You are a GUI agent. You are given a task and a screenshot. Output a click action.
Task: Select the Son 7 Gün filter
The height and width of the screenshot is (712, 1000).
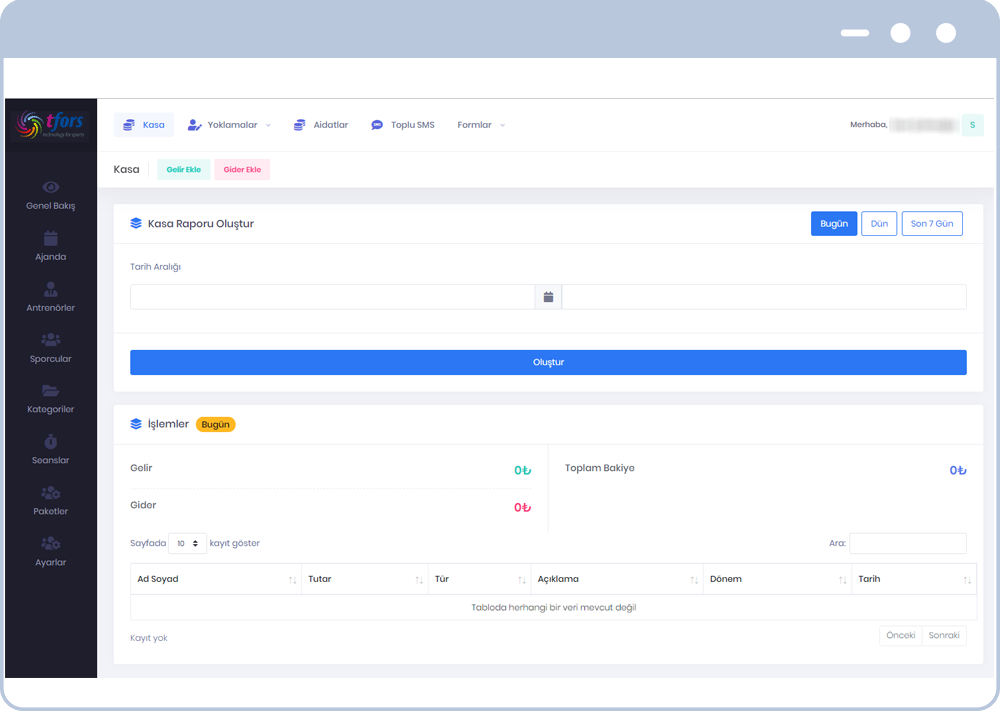pos(932,224)
